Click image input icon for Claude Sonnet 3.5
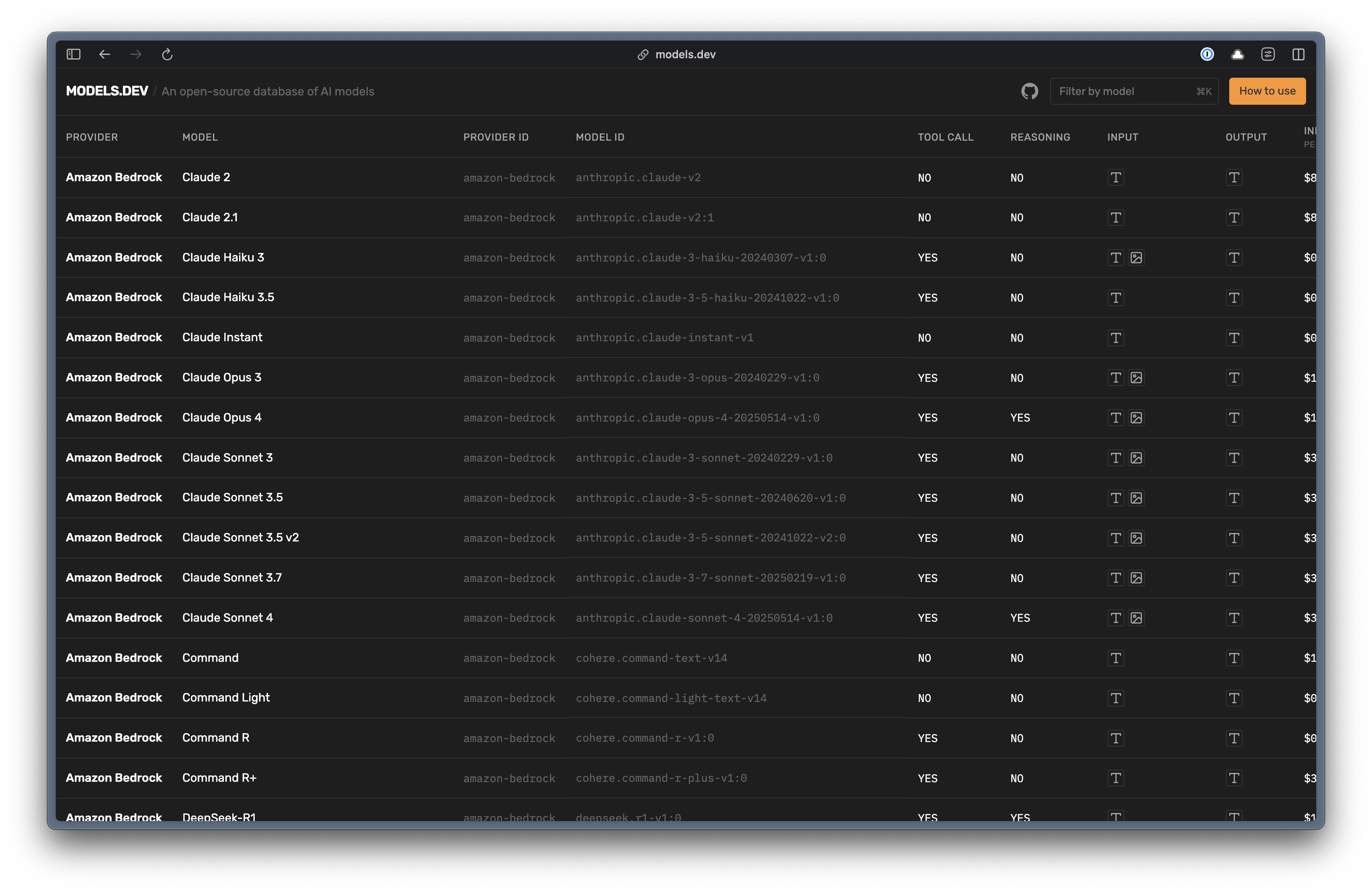This screenshot has width=1372, height=892. click(1135, 498)
